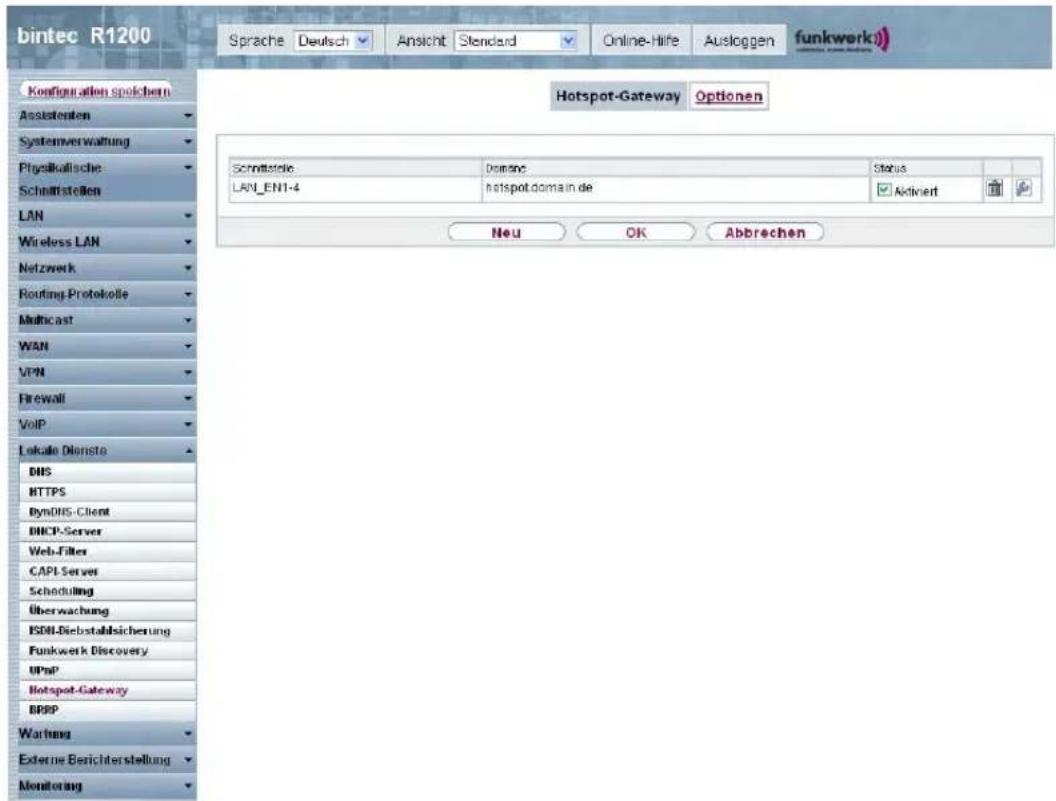The width and height of the screenshot is (1056, 801).
Task: Click Konfiguration speichern
Action: [x=98, y=90]
